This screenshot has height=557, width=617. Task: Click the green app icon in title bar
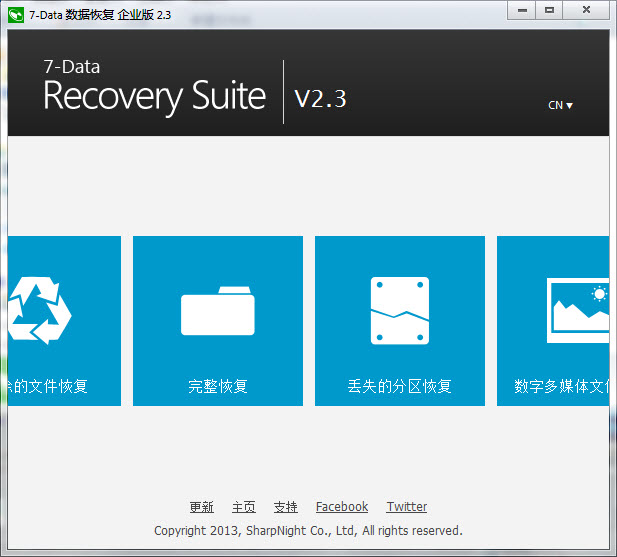pyautogui.click(x=16, y=14)
